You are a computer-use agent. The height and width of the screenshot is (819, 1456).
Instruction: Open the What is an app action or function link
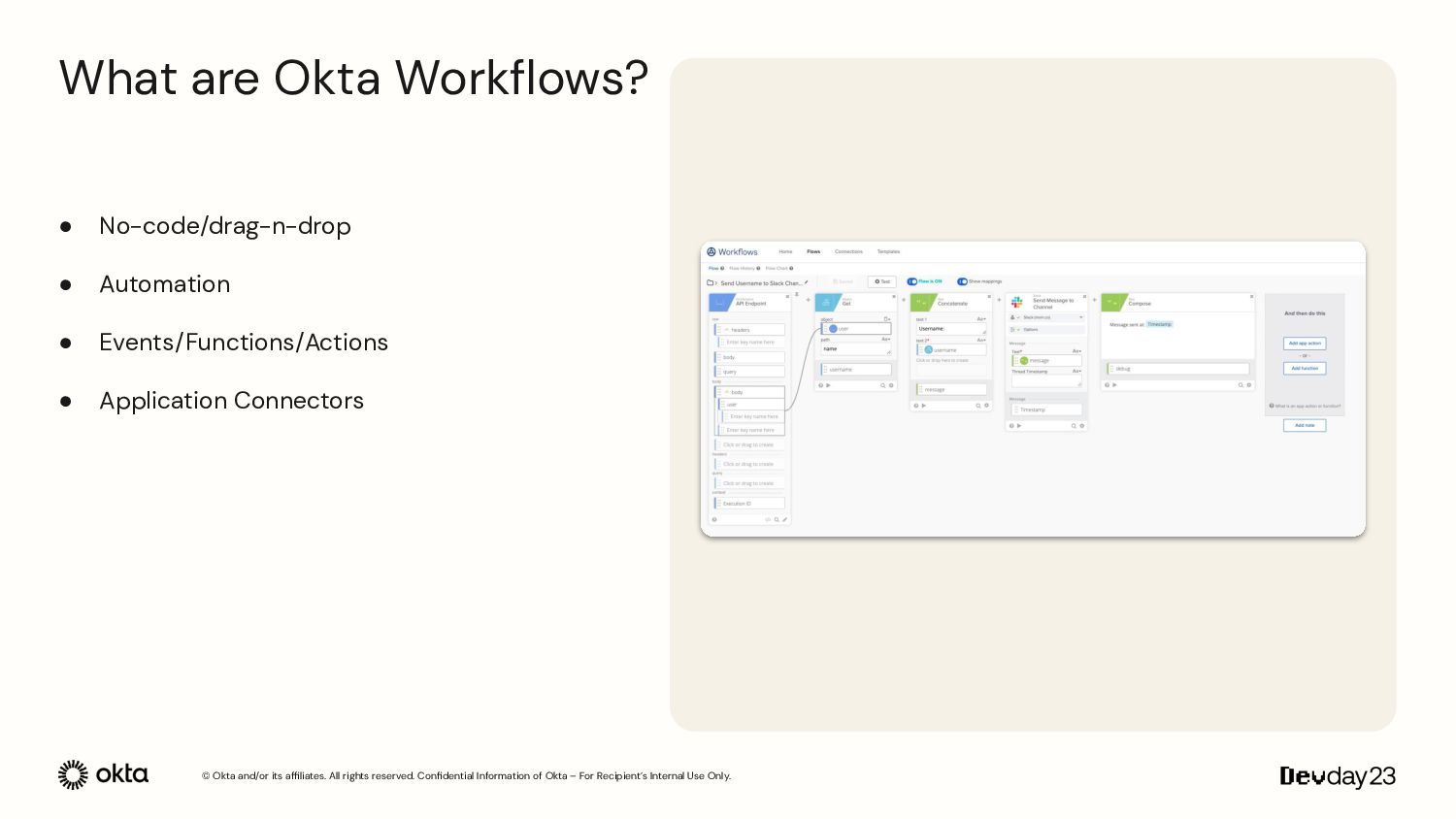click(x=1305, y=406)
